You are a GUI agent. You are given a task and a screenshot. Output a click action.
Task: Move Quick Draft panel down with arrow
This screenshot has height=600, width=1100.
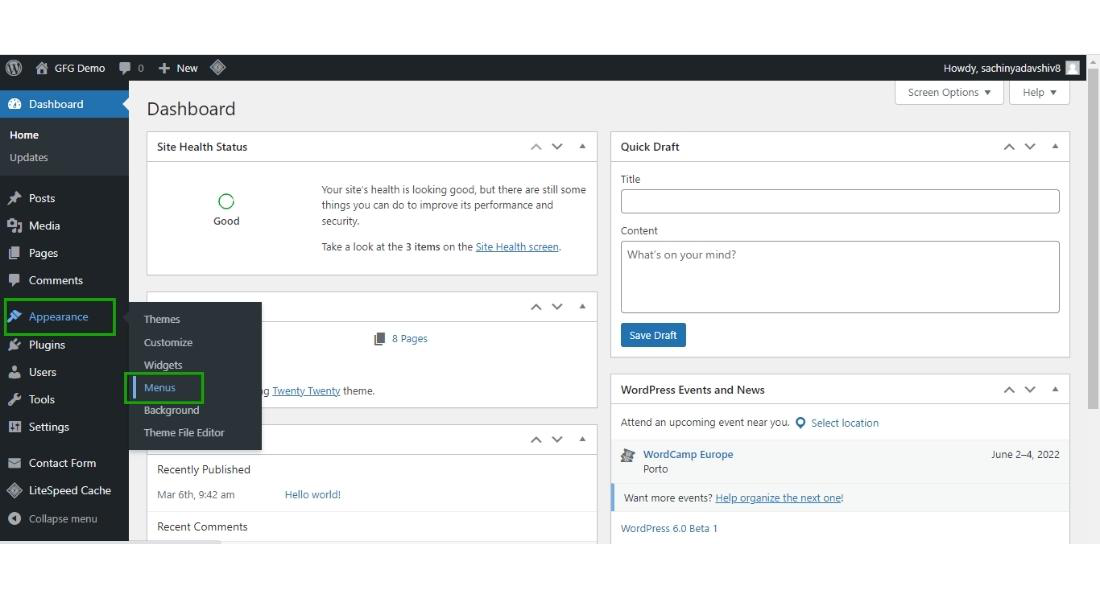click(x=1030, y=147)
